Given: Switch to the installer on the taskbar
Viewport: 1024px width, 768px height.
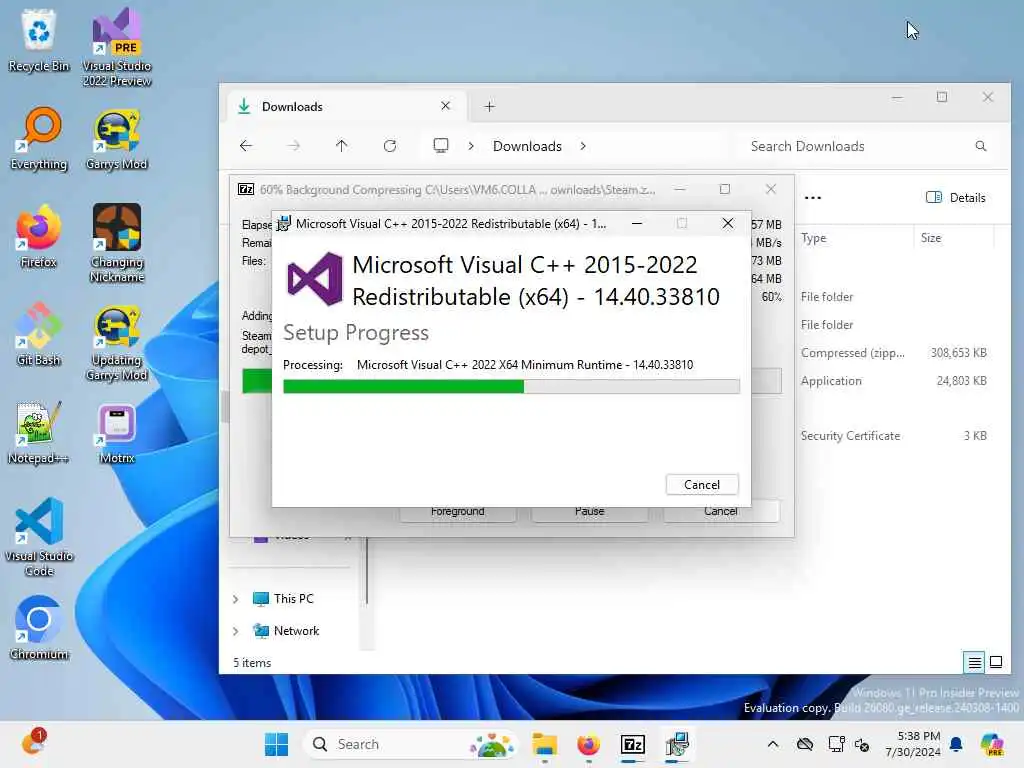Looking at the screenshot, I should click(x=677, y=744).
